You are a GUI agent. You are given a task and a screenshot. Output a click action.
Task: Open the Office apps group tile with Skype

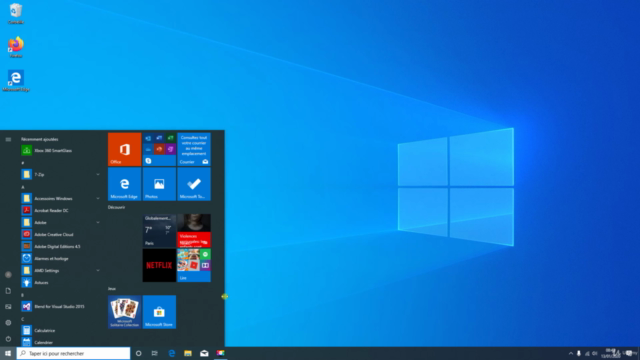[159, 149]
